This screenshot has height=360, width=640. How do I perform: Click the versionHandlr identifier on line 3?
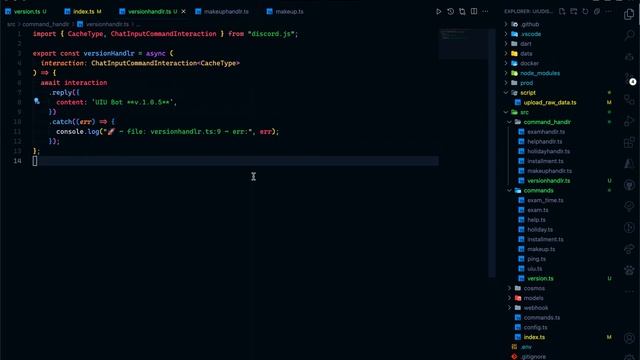point(109,53)
